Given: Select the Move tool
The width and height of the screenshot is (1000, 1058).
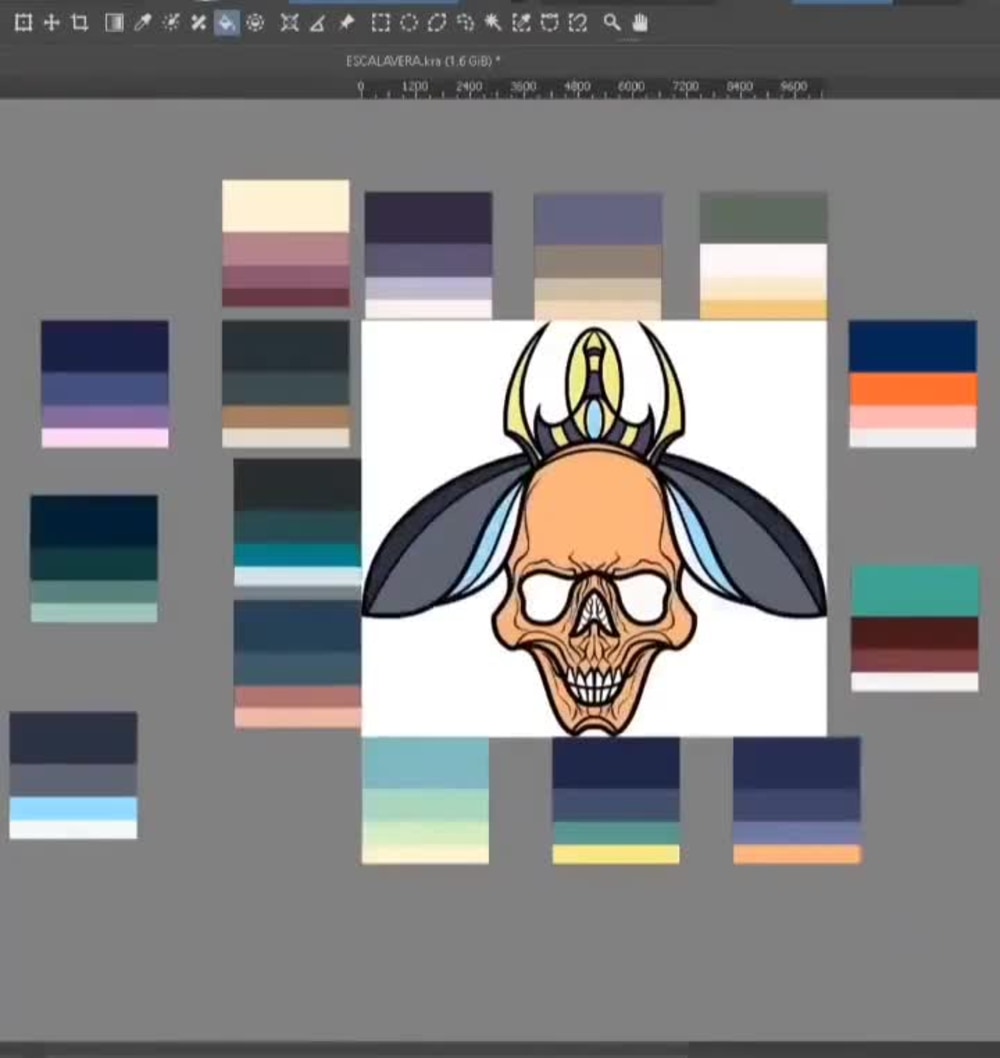Looking at the screenshot, I should [x=50, y=22].
